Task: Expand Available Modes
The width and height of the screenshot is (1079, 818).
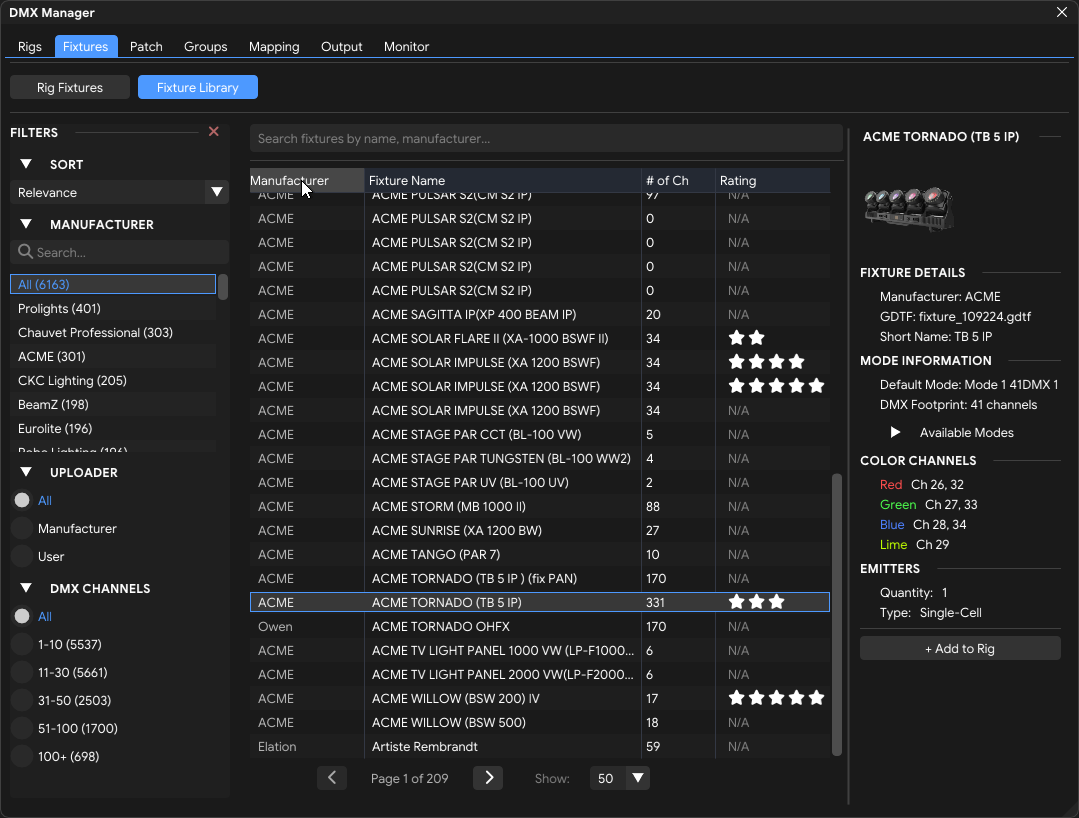Action: [895, 432]
